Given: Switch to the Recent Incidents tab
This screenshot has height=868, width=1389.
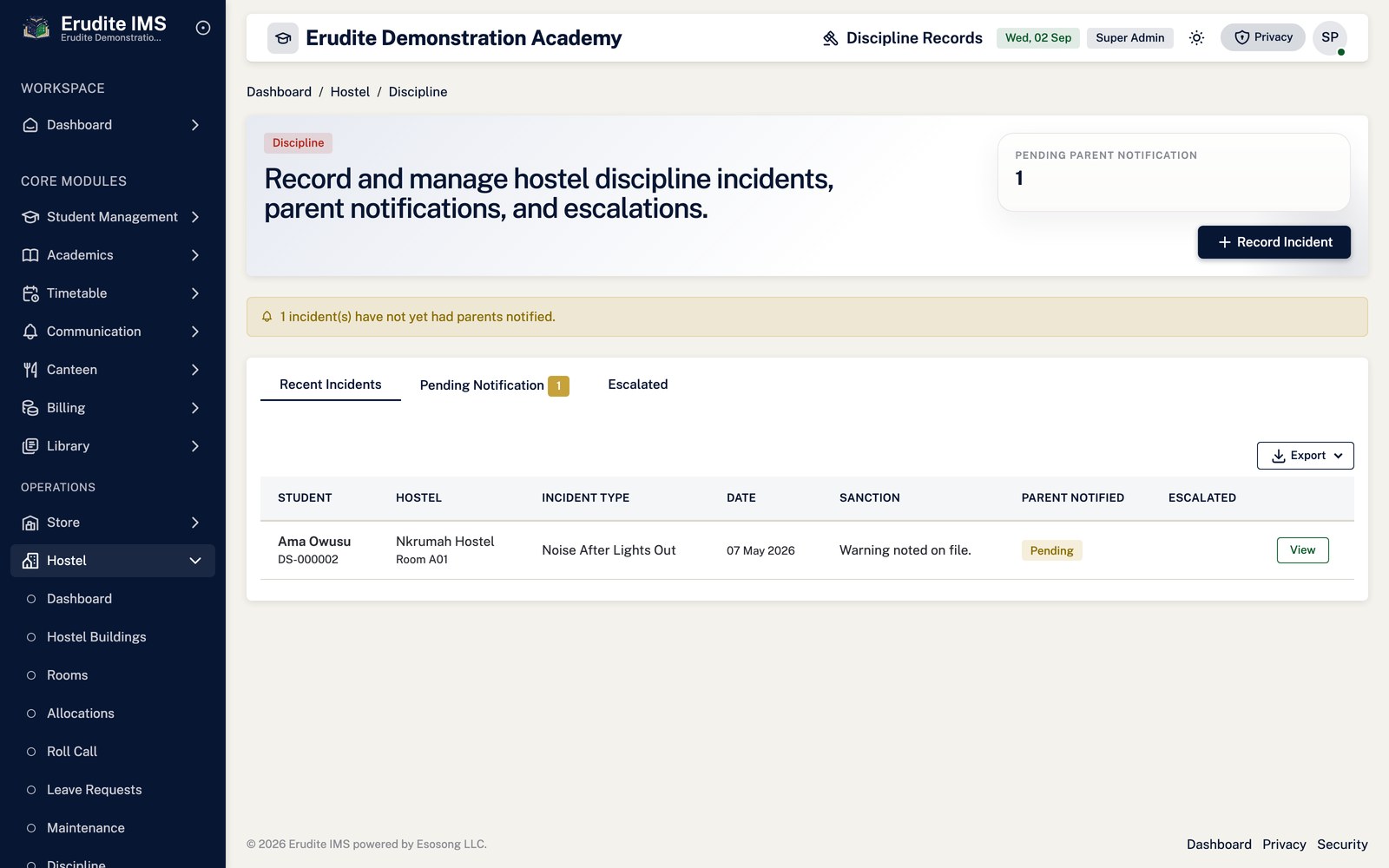Looking at the screenshot, I should (331, 385).
